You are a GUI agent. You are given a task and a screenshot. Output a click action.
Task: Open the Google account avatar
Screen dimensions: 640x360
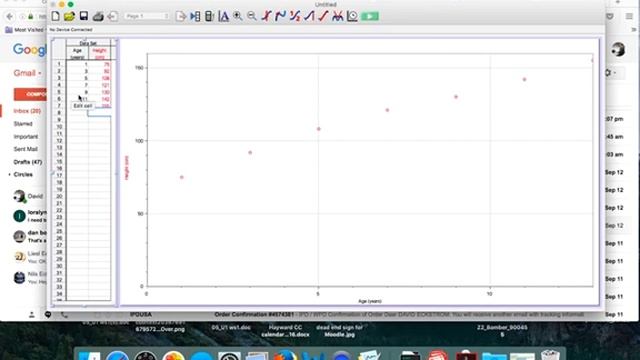618,50
